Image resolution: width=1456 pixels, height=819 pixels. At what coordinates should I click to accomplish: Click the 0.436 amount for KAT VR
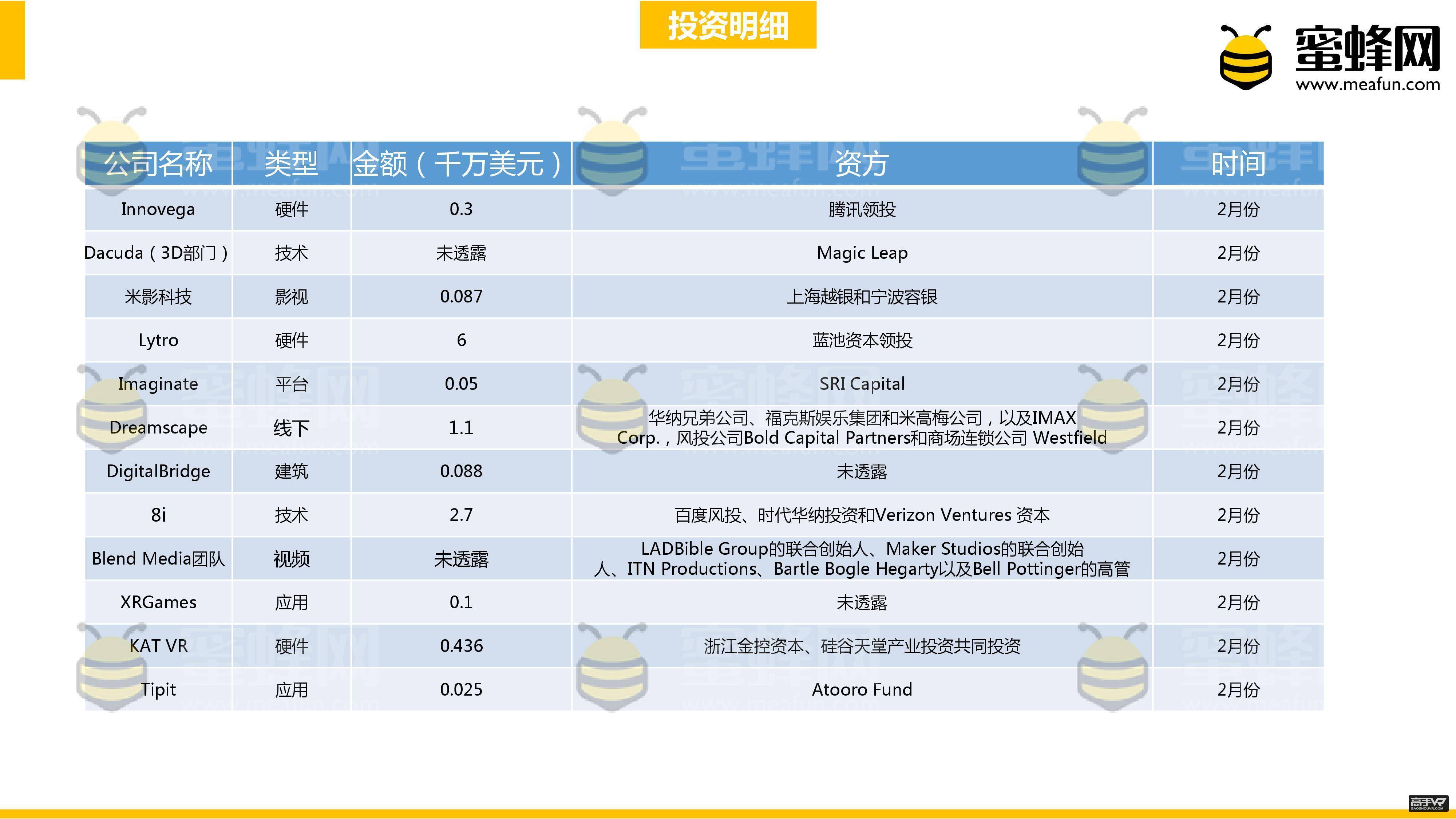[x=461, y=645]
